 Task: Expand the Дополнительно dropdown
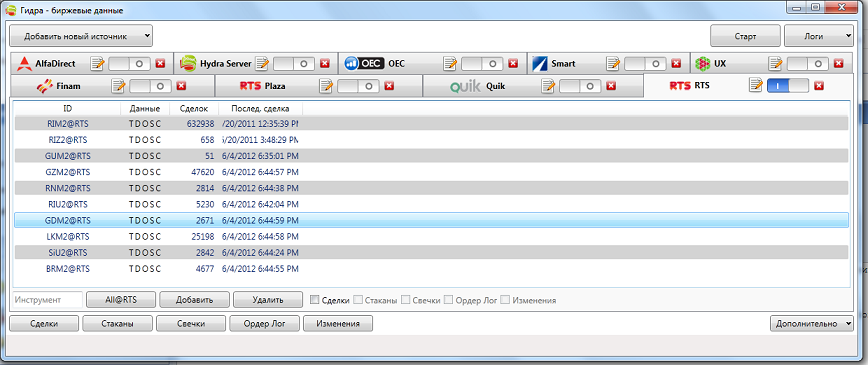(x=812, y=323)
